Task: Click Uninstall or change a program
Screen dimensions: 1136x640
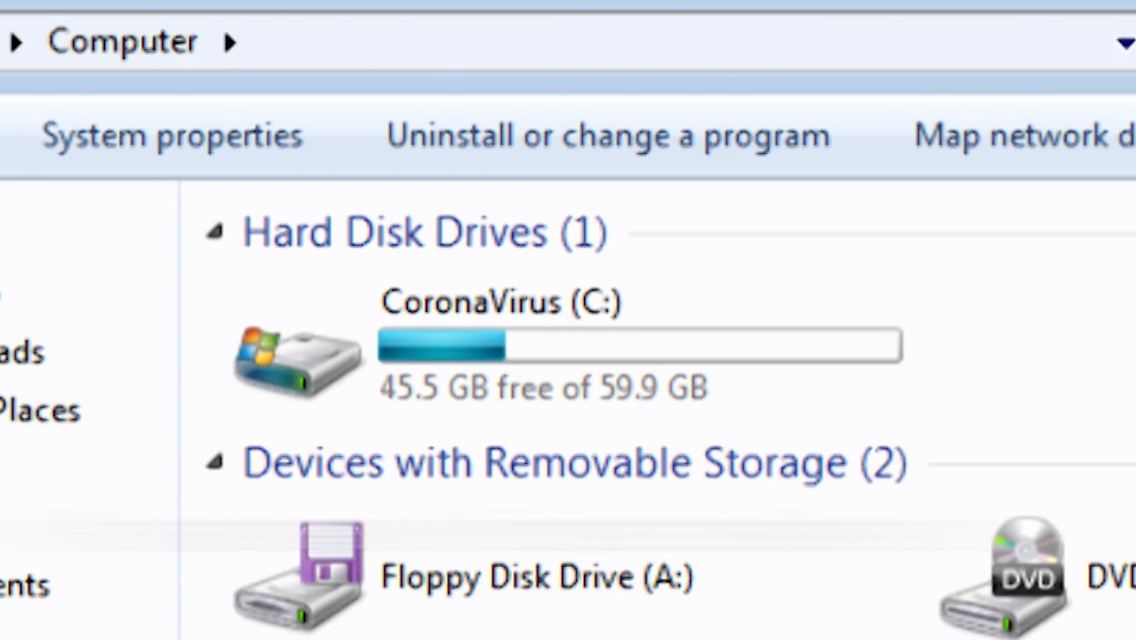Action: coord(608,136)
